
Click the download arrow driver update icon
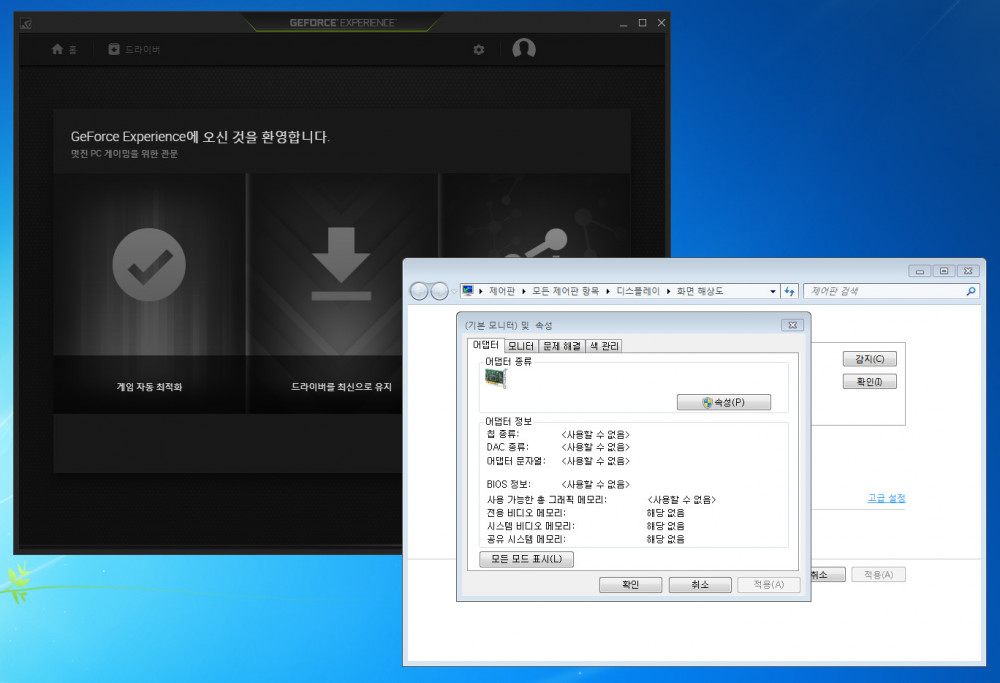[x=342, y=264]
